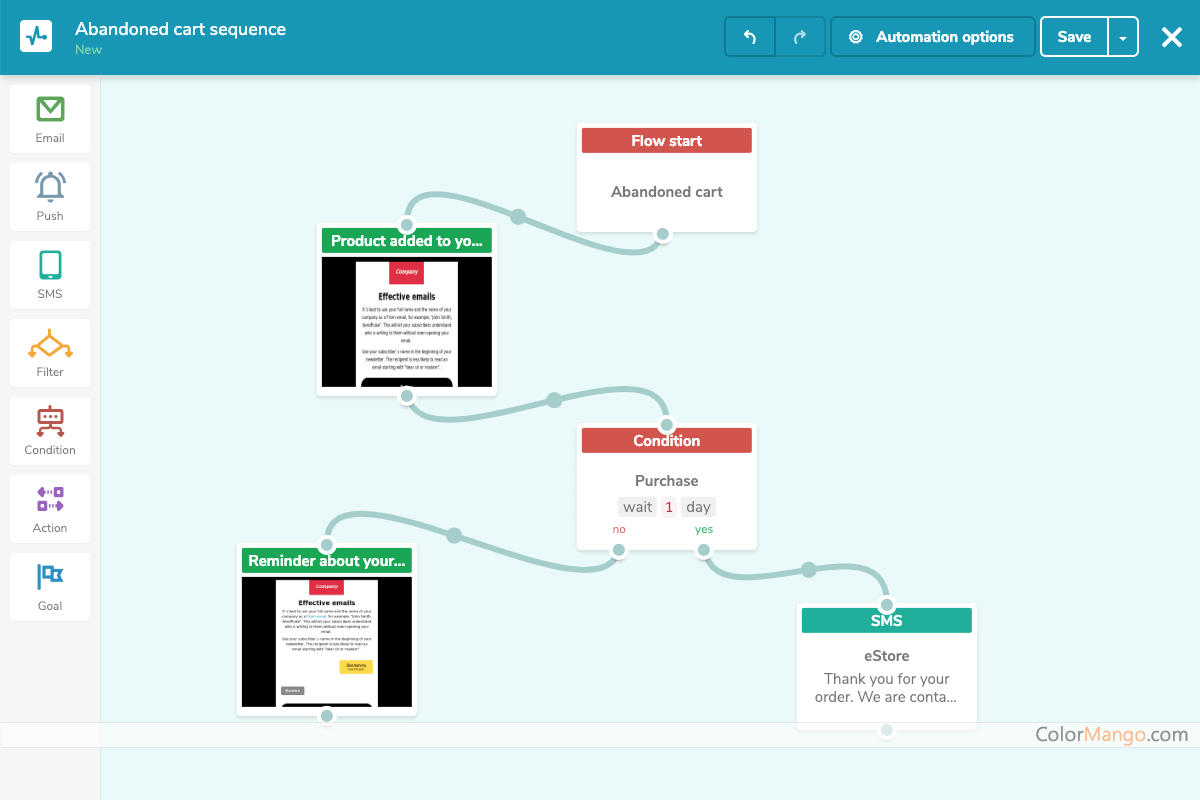The width and height of the screenshot is (1200, 800).
Task: Click the redo arrow button
Action: 800,37
